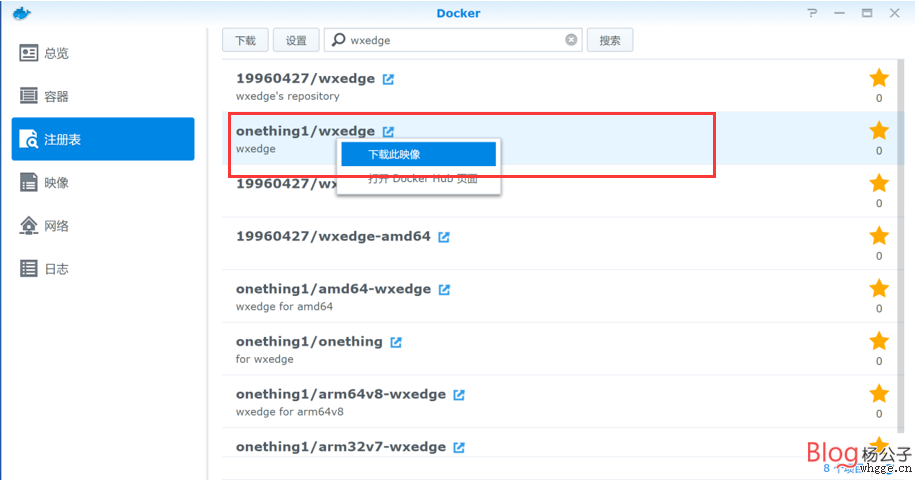The height and width of the screenshot is (480, 920).
Task: Choose 打开 Docker Hub 页面 menu entry
Action: pyautogui.click(x=418, y=179)
